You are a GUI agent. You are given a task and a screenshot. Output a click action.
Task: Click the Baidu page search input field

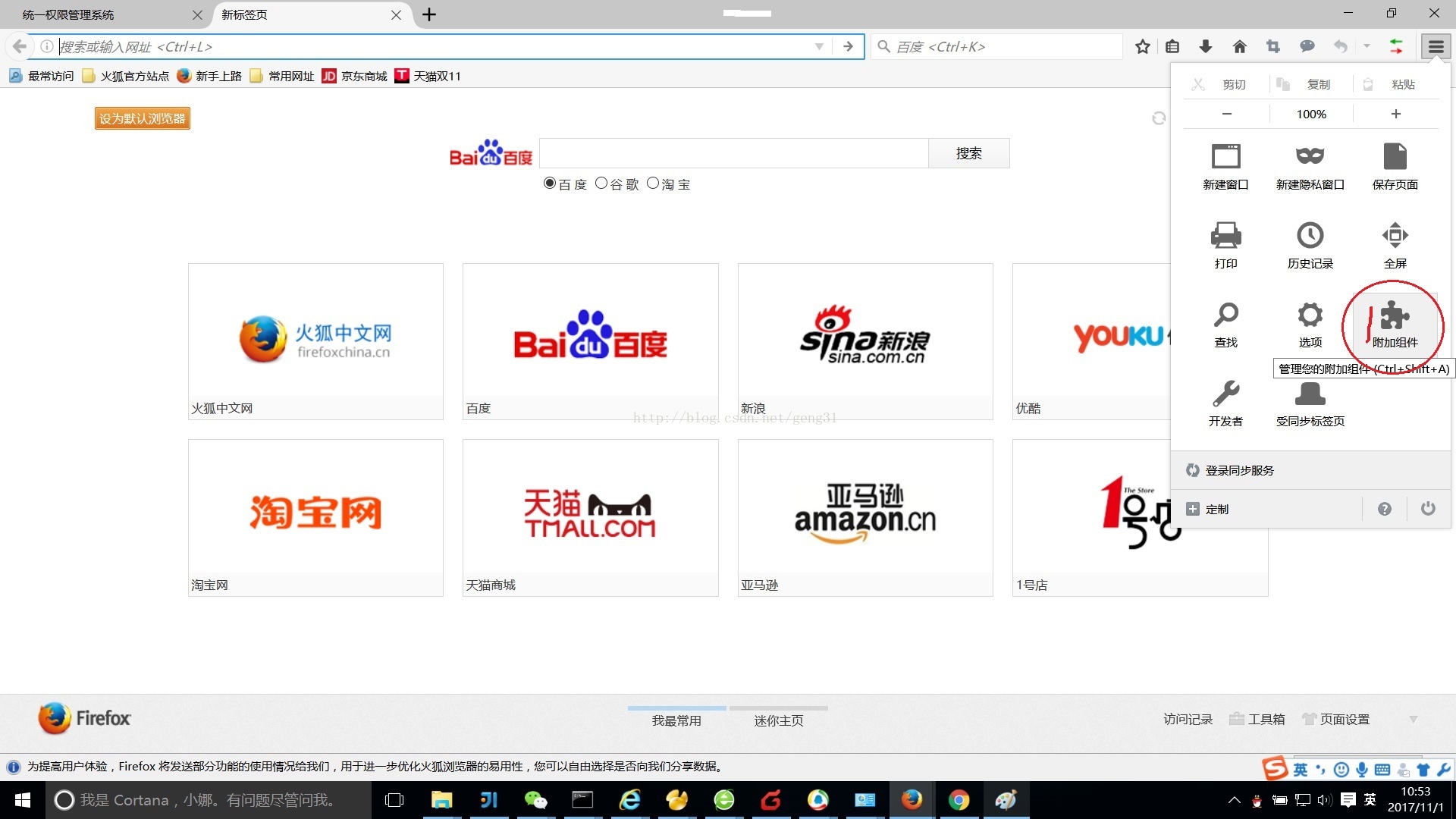click(x=734, y=153)
